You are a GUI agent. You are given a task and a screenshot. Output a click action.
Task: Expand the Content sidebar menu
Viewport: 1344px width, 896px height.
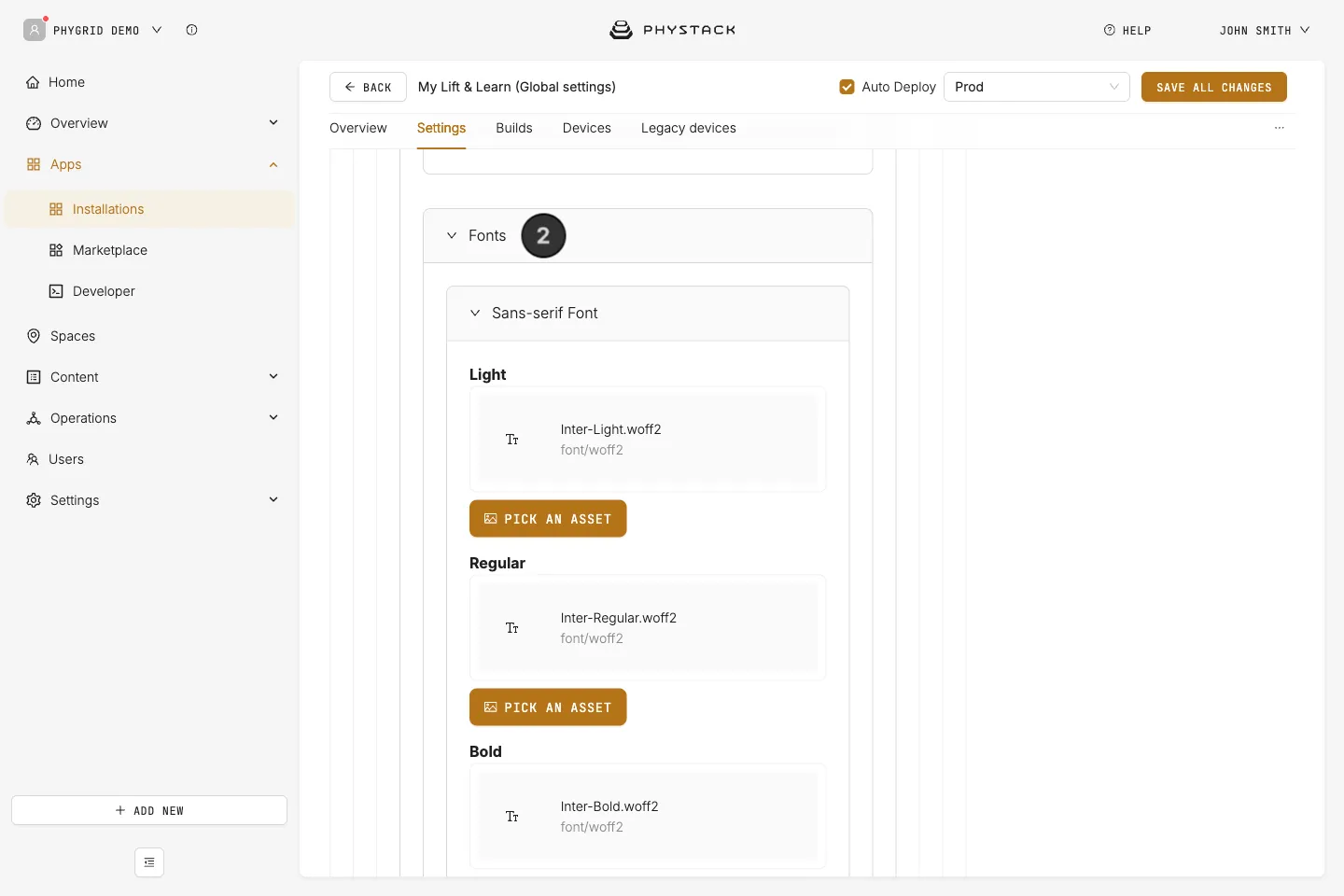273,377
